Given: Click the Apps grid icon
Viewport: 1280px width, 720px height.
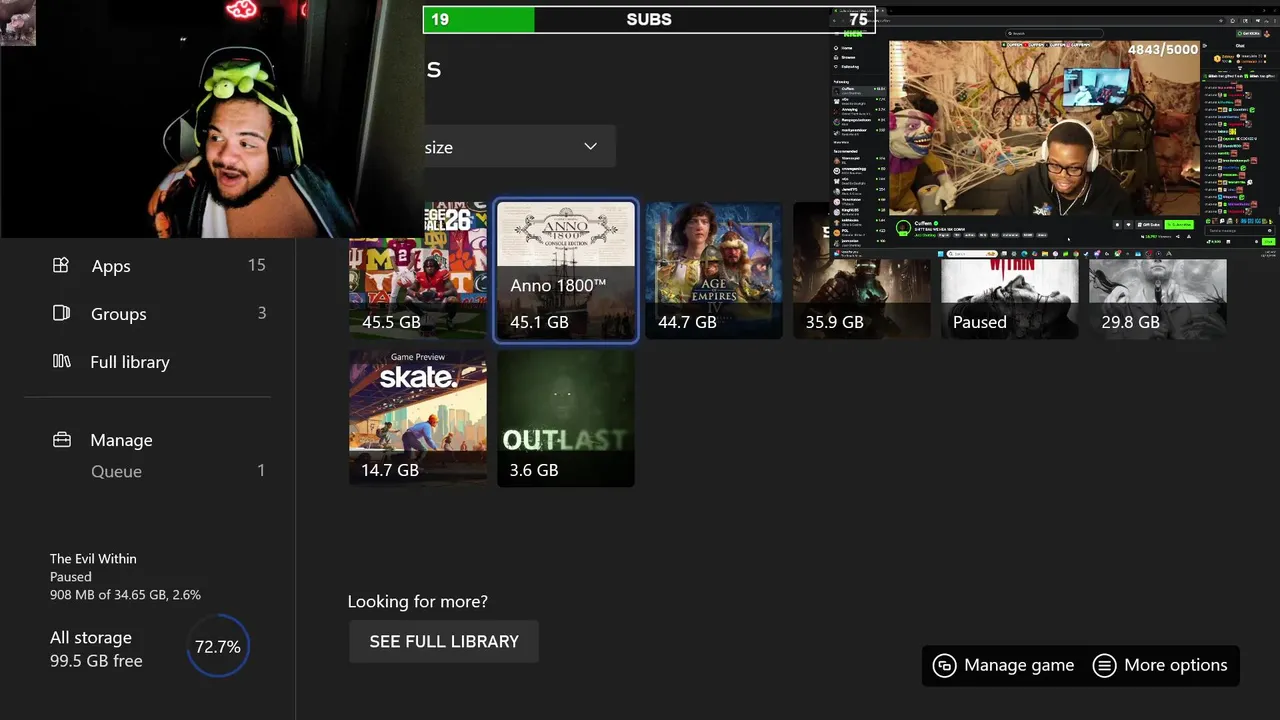Looking at the screenshot, I should [61, 265].
